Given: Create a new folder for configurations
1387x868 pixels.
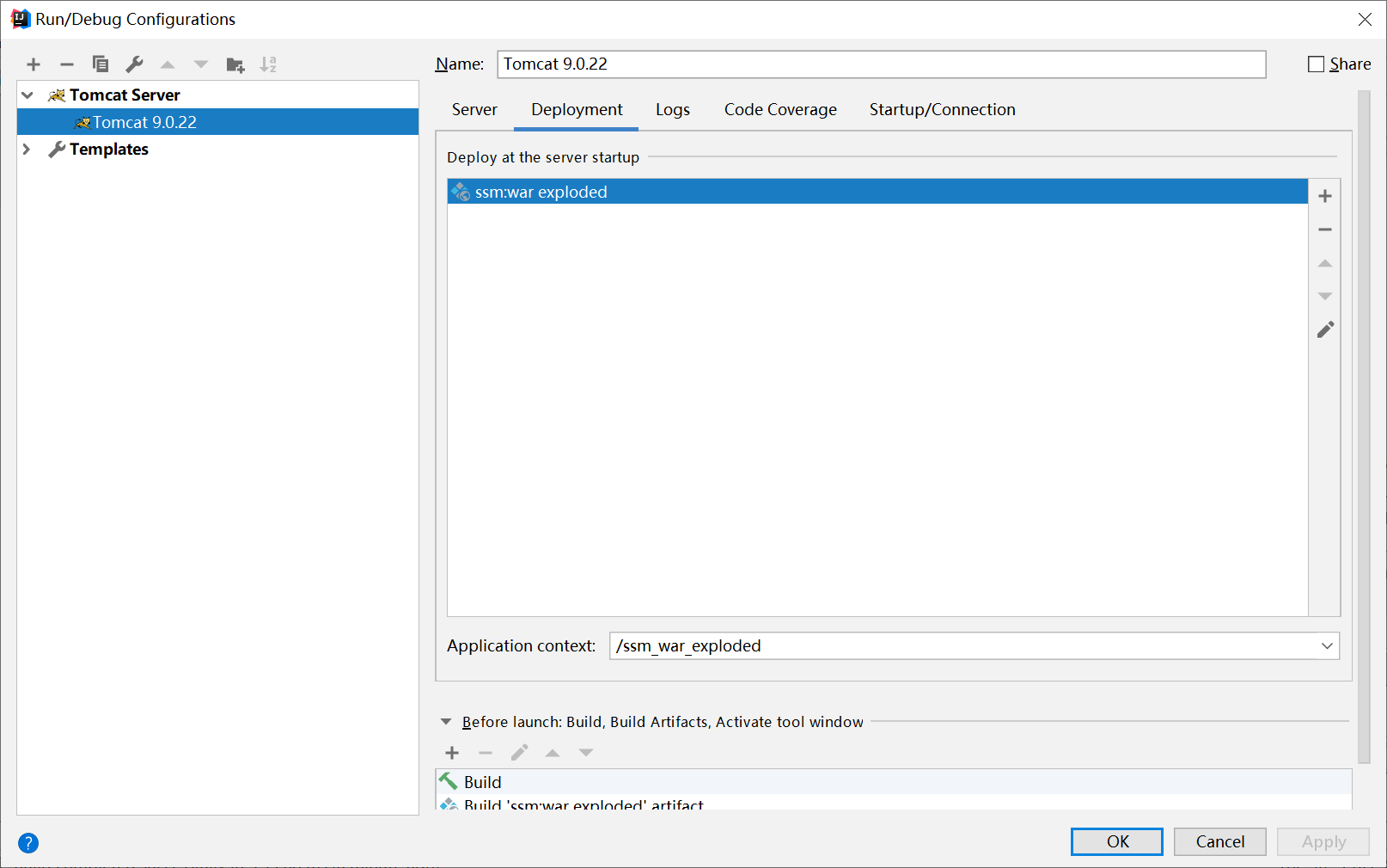Looking at the screenshot, I should [x=235, y=64].
